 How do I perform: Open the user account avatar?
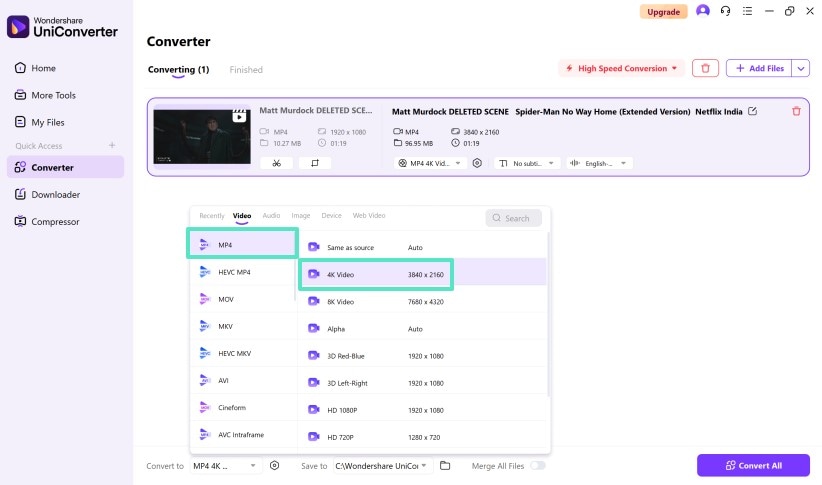pyautogui.click(x=702, y=10)
